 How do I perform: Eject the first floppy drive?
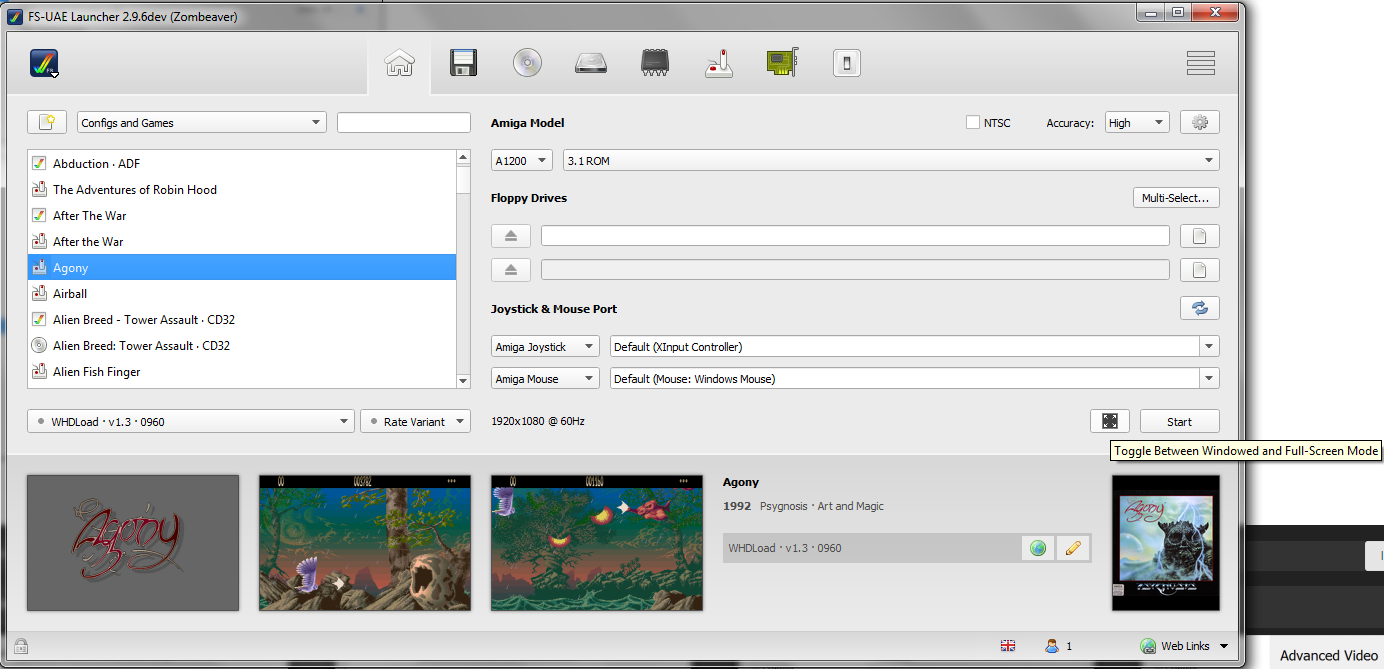pyautogui.click(x=510, y=236)
